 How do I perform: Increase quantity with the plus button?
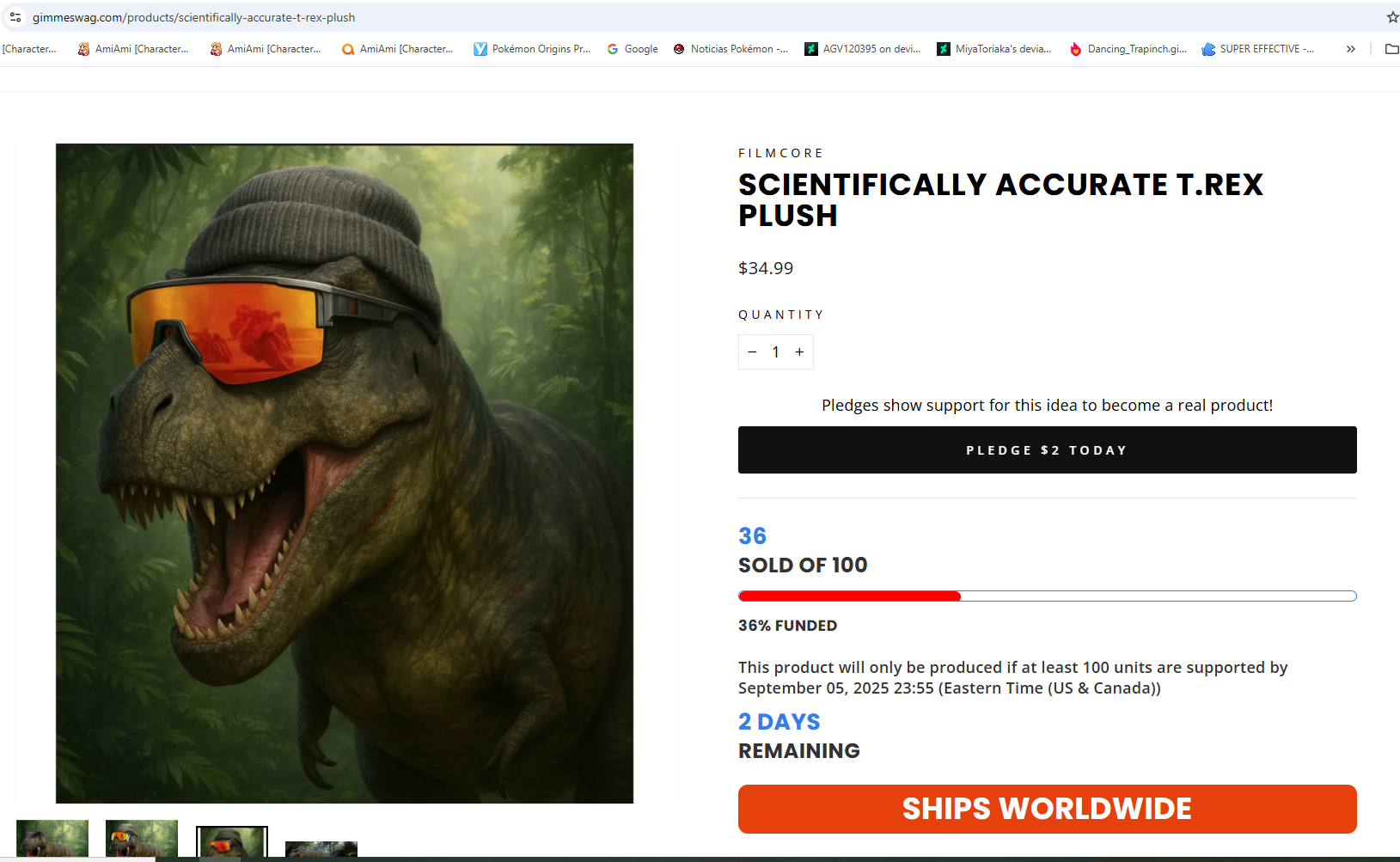pyautogui.click(x=799, y=352)
